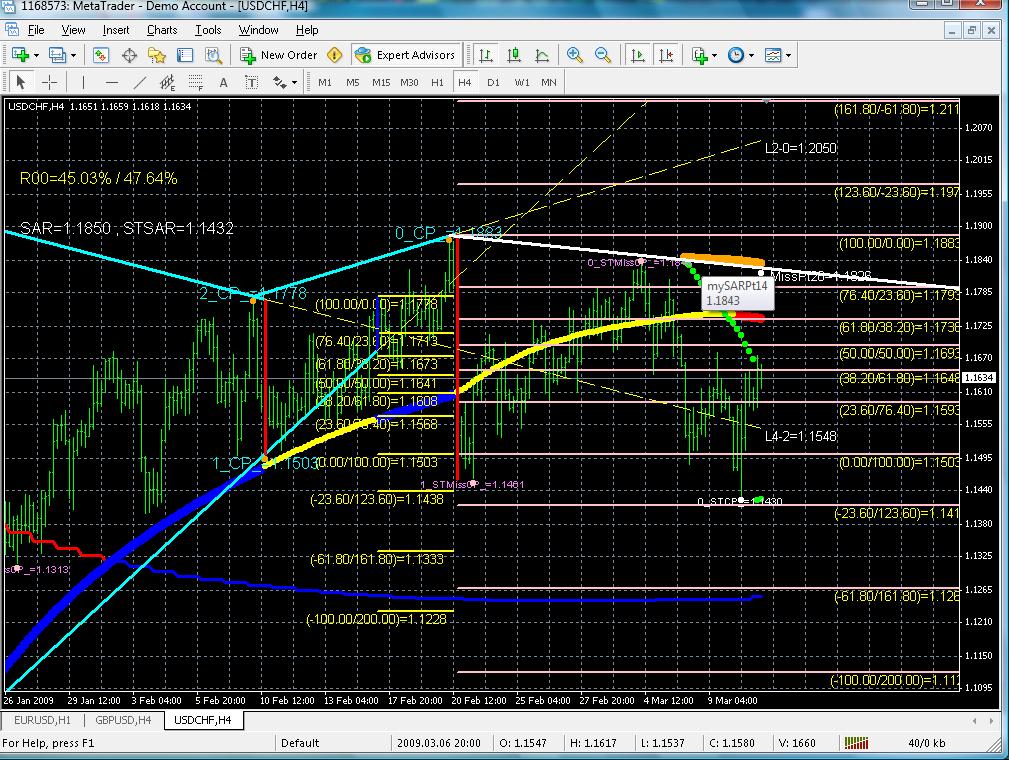Open the templates dropdown
This screenshot has height=760, width=1009.
coord(790,55)
